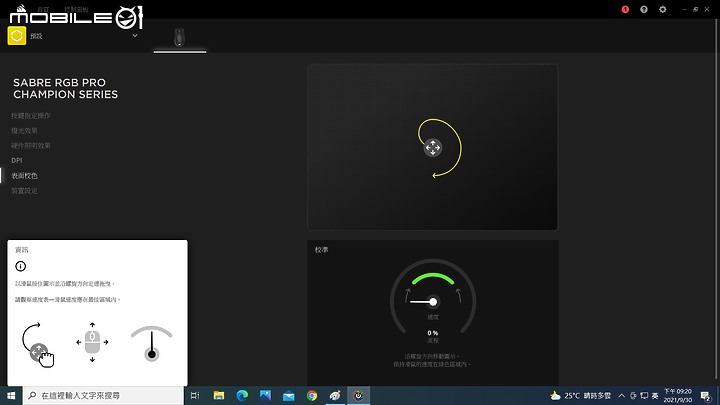
Task: Click the 資訊 info panel heading
Action: pyautogui.click(x=22, y=250)
